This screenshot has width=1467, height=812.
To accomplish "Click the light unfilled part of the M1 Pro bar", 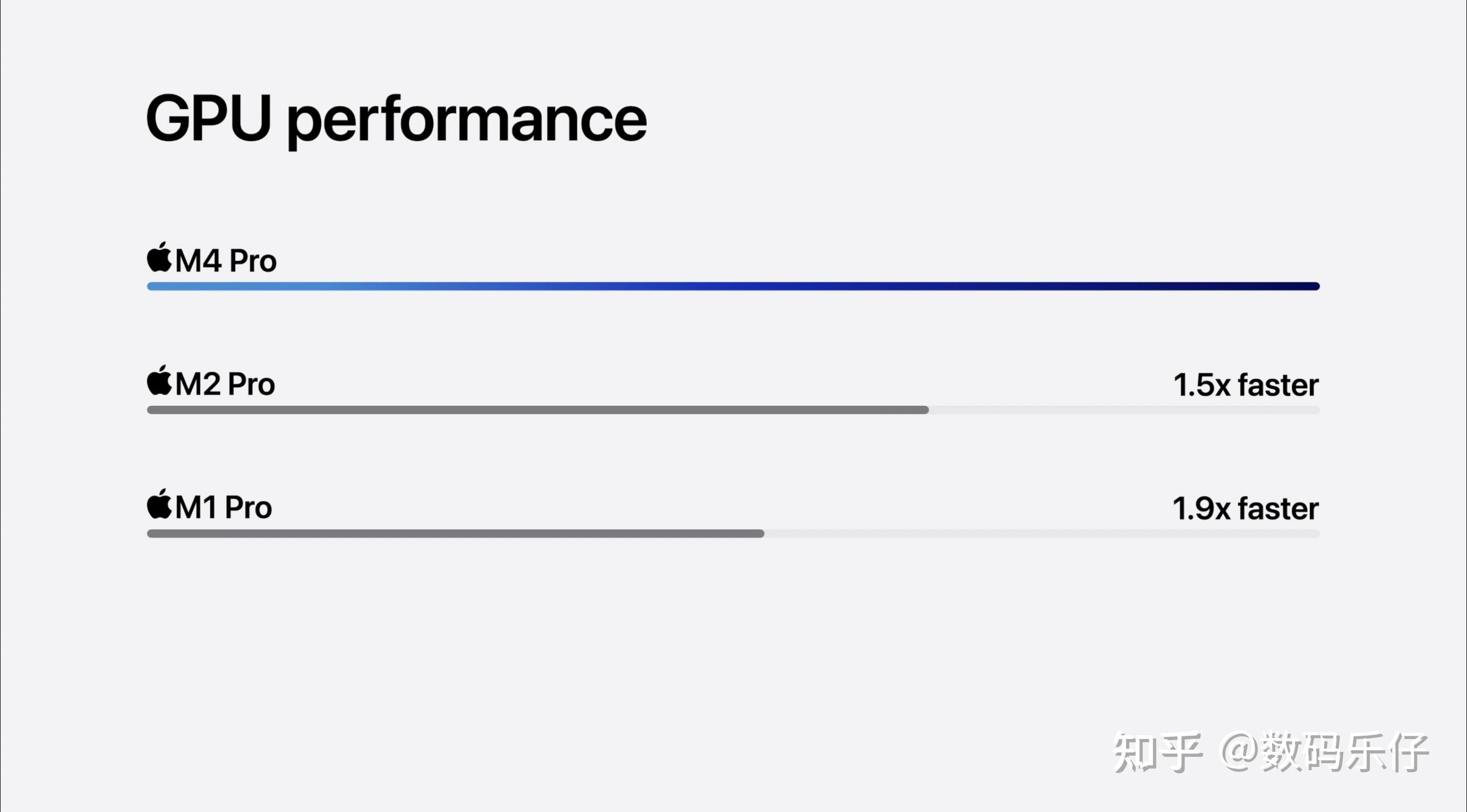I will point(1041,534).
